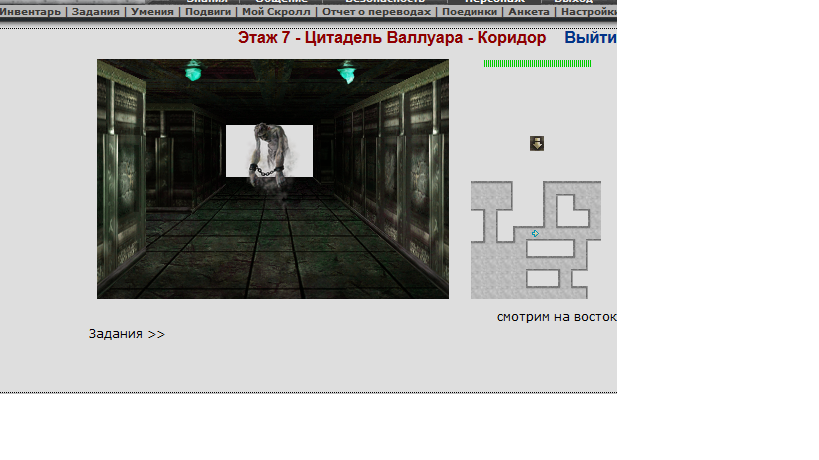This screenshot has width=819, height=460.
Task: Open the Персонаж top menu tab
Action: (495, 2)
